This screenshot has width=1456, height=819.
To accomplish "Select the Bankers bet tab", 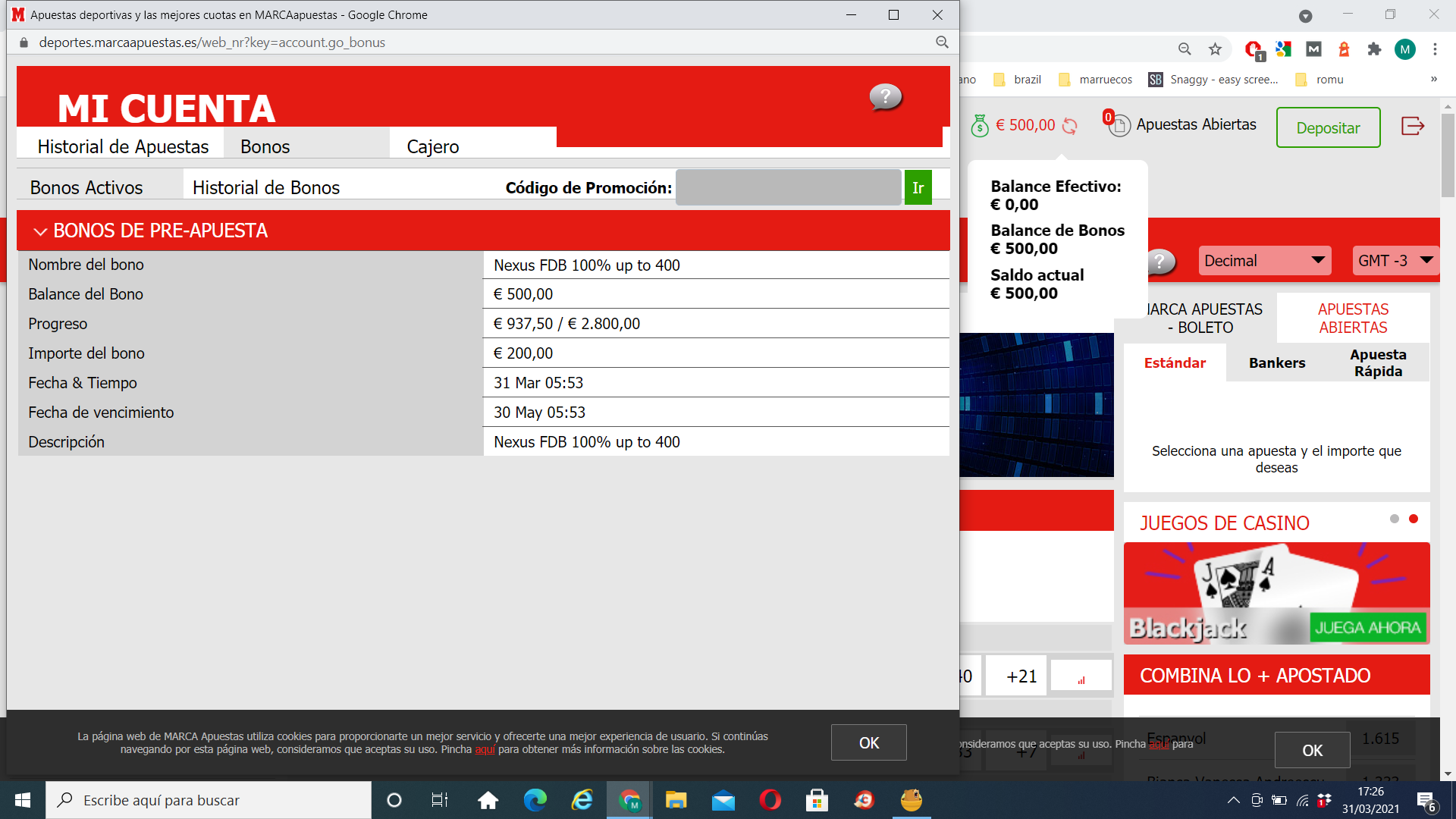I will 1277,363.
